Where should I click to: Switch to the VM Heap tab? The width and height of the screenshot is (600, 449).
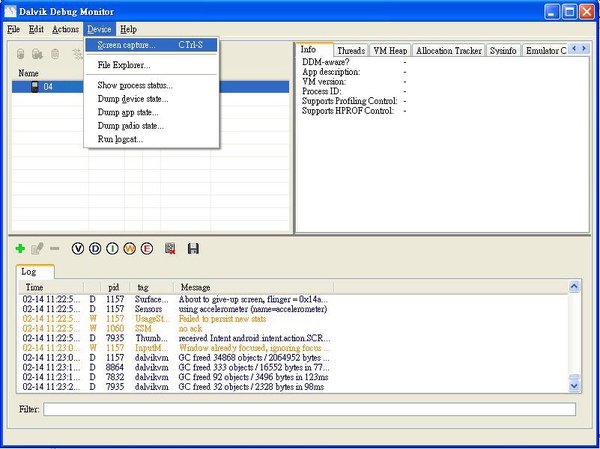pyautogui.click(x=389, y=50)
